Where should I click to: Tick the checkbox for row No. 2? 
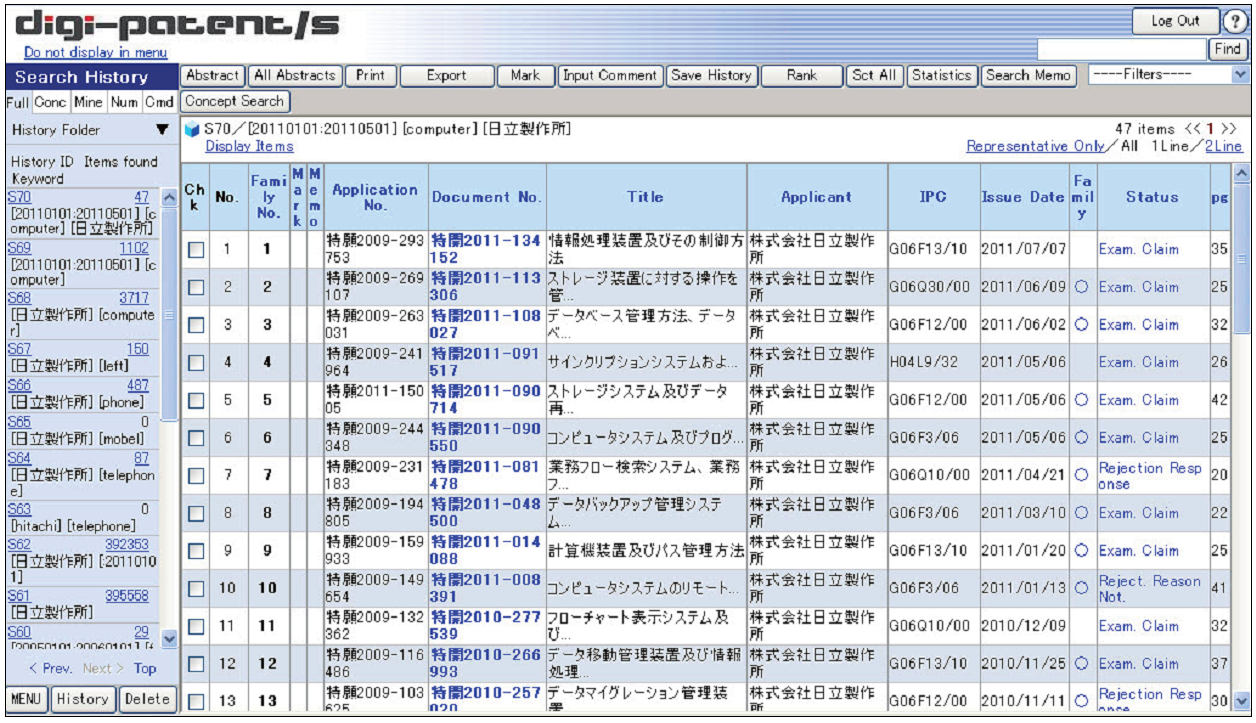point(196,288)
